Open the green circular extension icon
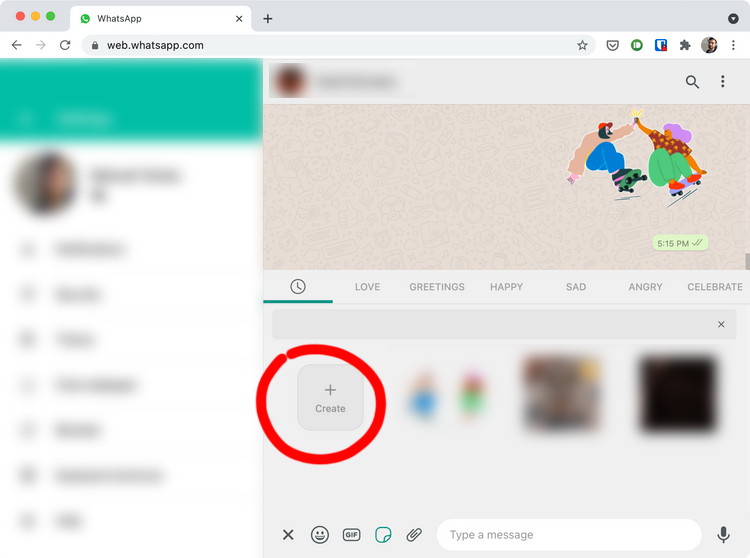Screen dimensions: 750x558 tap(637, 45)
